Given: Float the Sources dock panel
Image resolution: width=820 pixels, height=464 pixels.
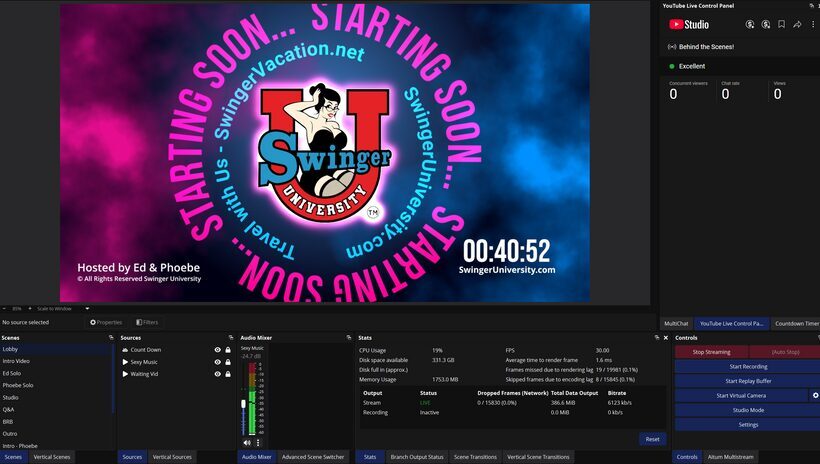Looking at the screenshot, I should 231,337.
